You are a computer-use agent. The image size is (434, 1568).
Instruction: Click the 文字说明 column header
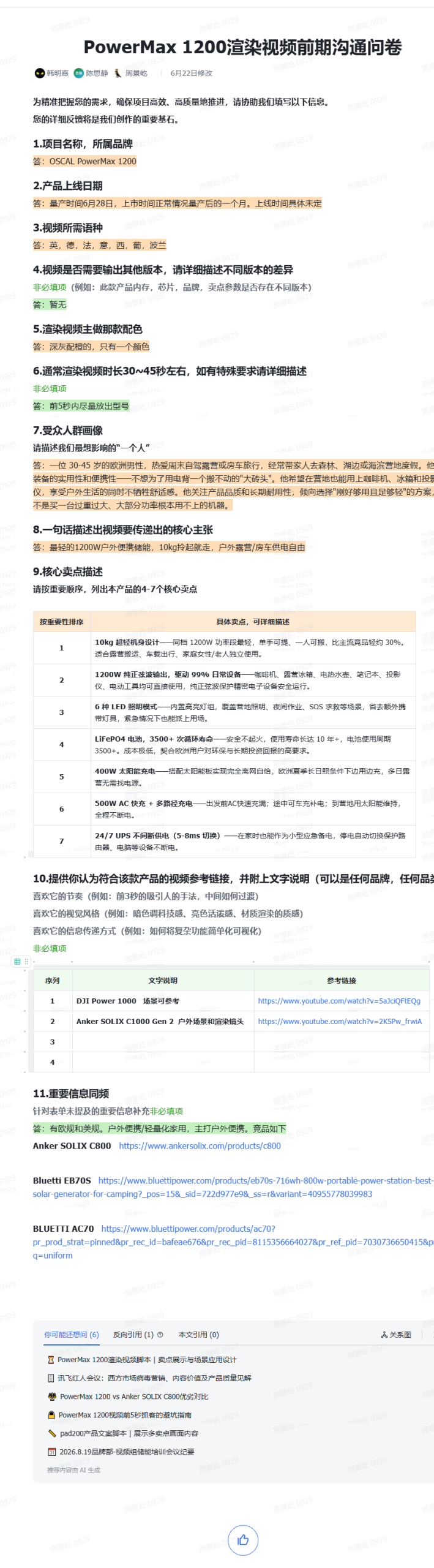point(163,980)
